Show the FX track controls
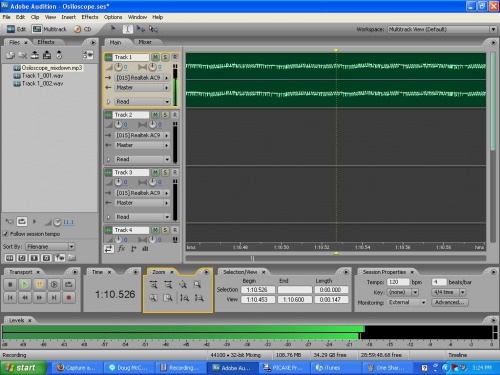This screenshot has width=500, height=375. click(121, 249)
